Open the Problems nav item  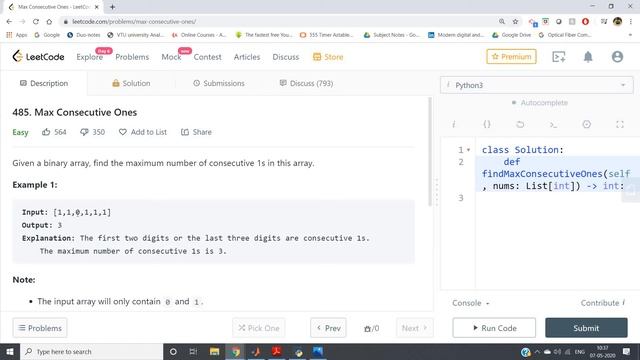pyautogui.click(x=132, y=57)
